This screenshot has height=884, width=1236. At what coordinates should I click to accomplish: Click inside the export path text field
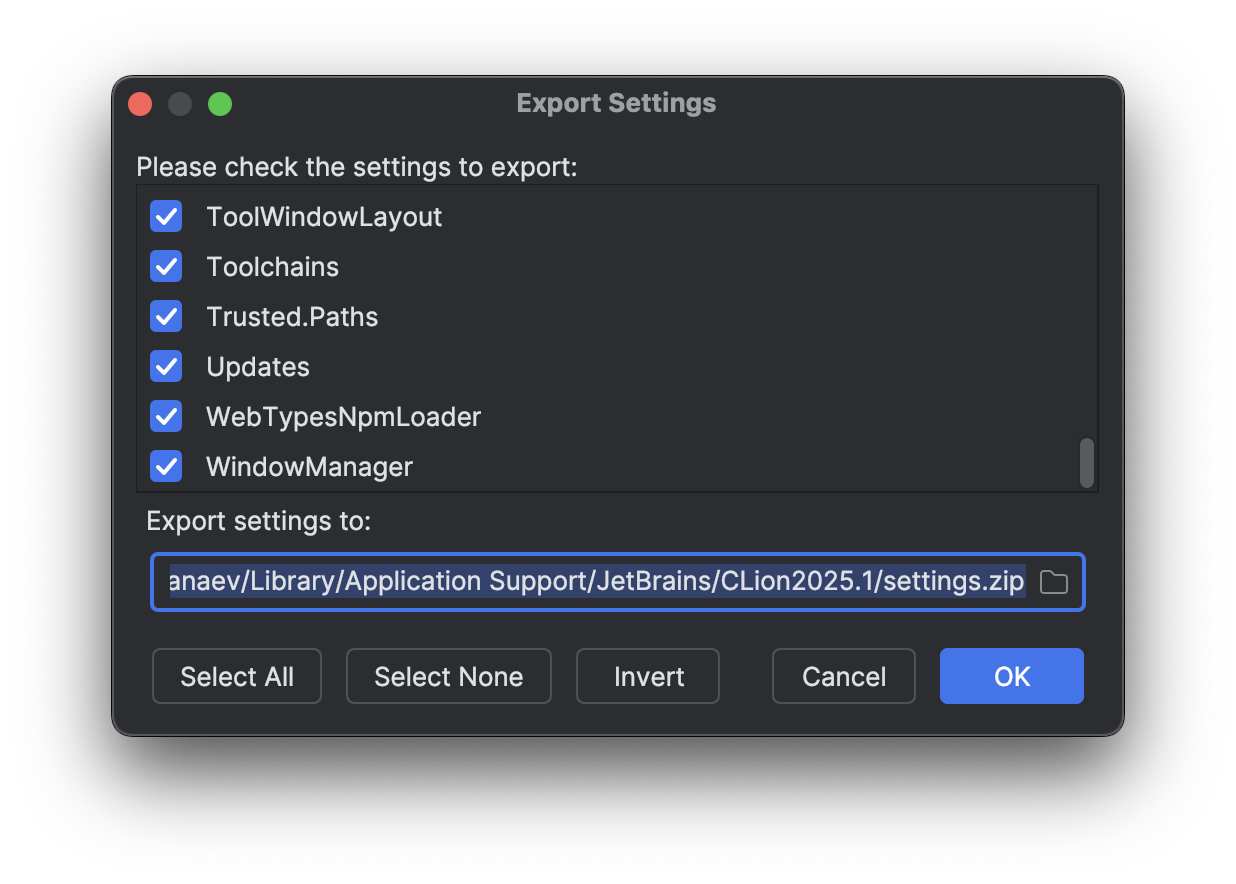pyautogui.click(x=600, y=581)
